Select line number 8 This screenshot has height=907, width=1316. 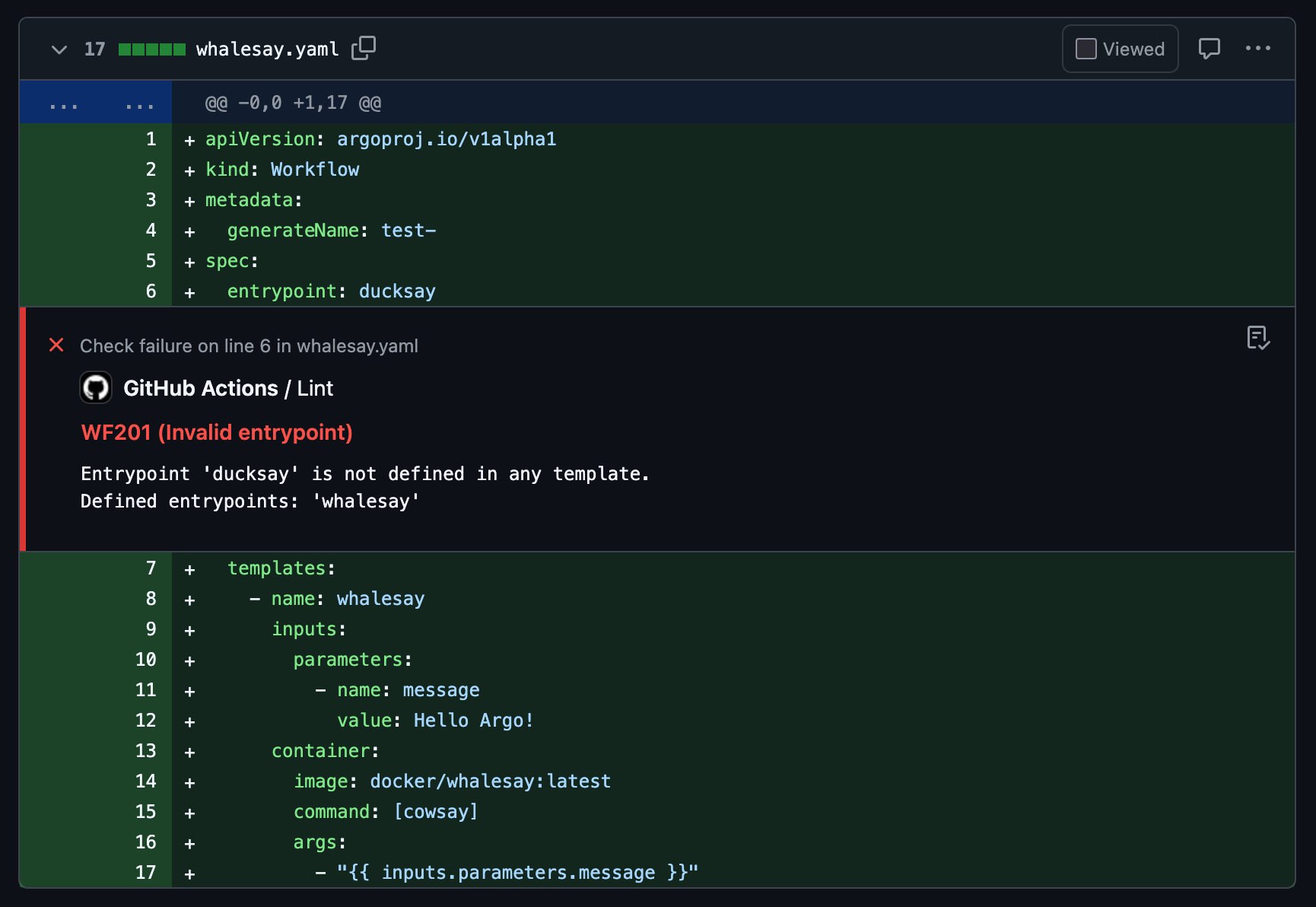(x=151, y=599)
